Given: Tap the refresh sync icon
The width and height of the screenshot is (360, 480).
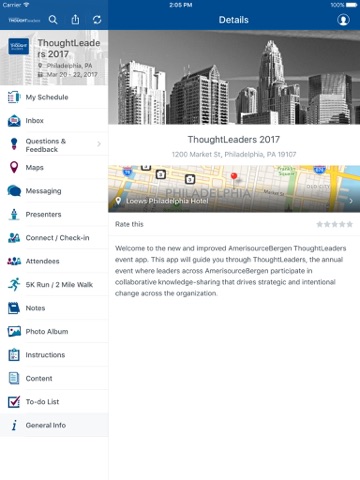Looking at the screenshot, I should [x=97, y=20].
